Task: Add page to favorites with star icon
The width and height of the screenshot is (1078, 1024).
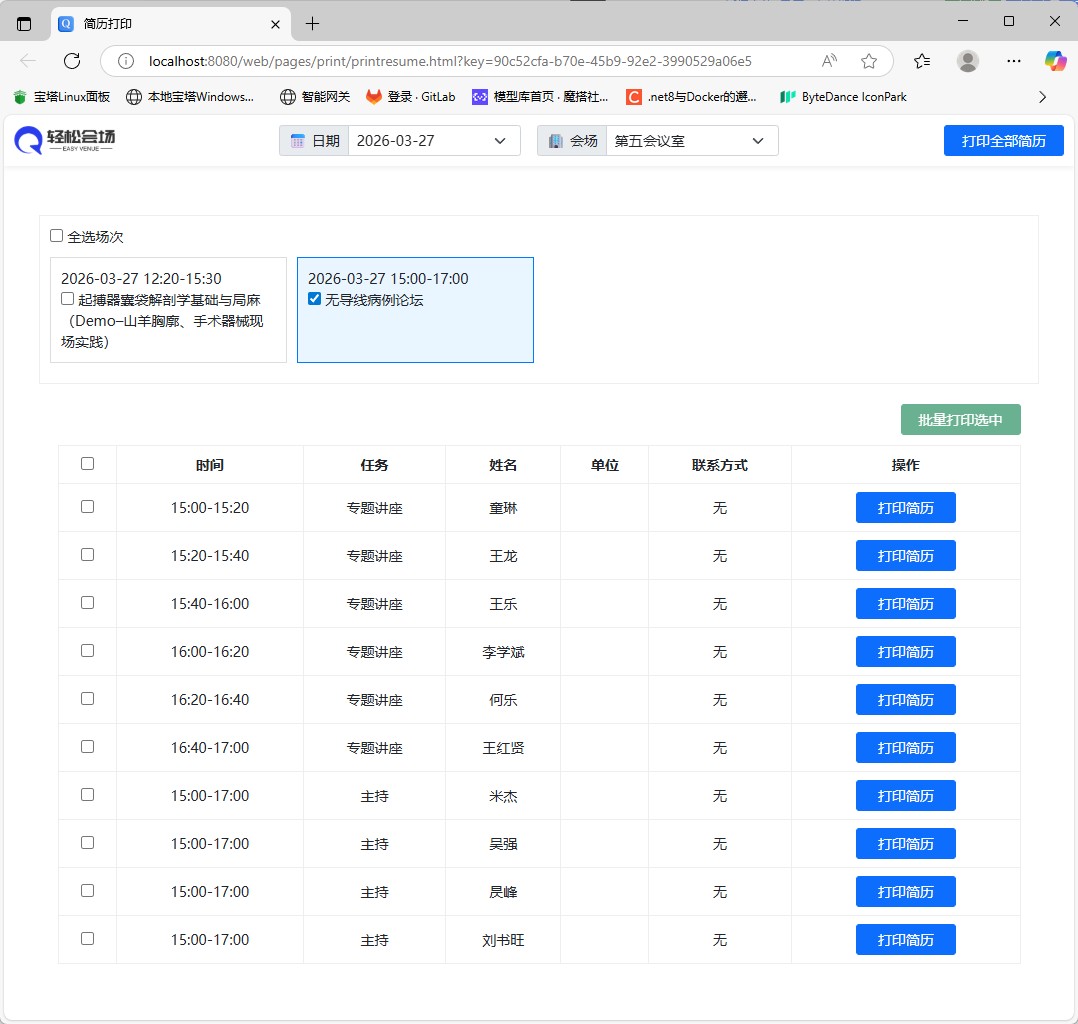Action: (868, 61)
